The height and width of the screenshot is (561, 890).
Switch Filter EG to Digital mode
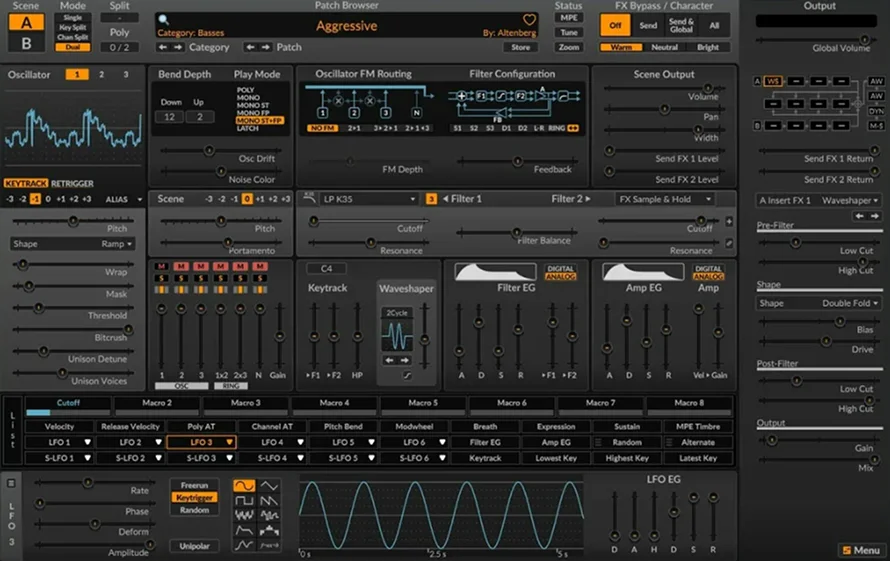(560, 267)
